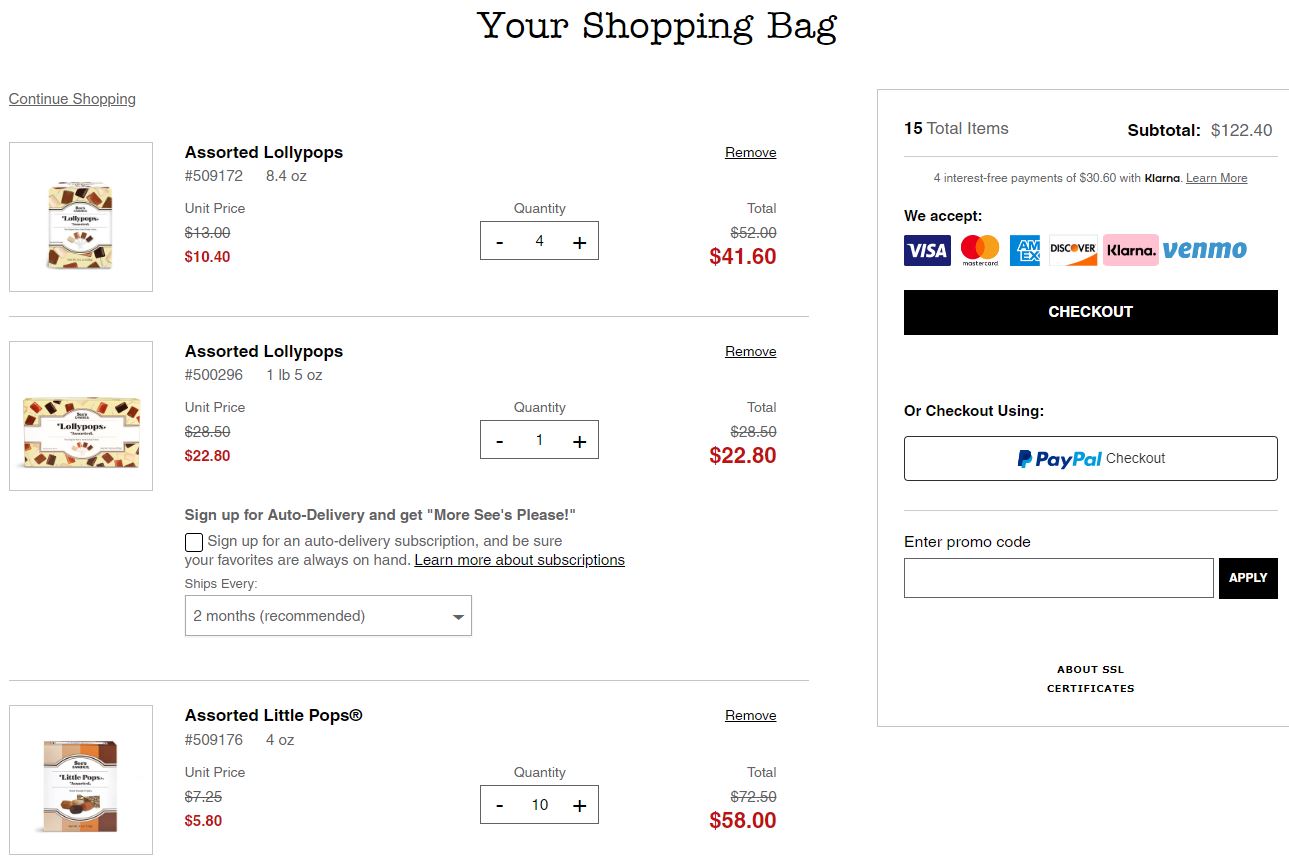Viewport: 1289px width, 862px height.
Task: Increase quantity of 8.4 oz Assorted Lollypops
Action: (x=579, y=242)
